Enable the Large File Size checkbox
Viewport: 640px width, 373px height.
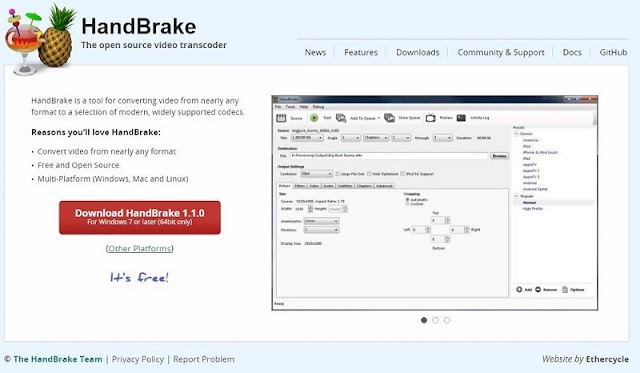[x=338, y=174]
